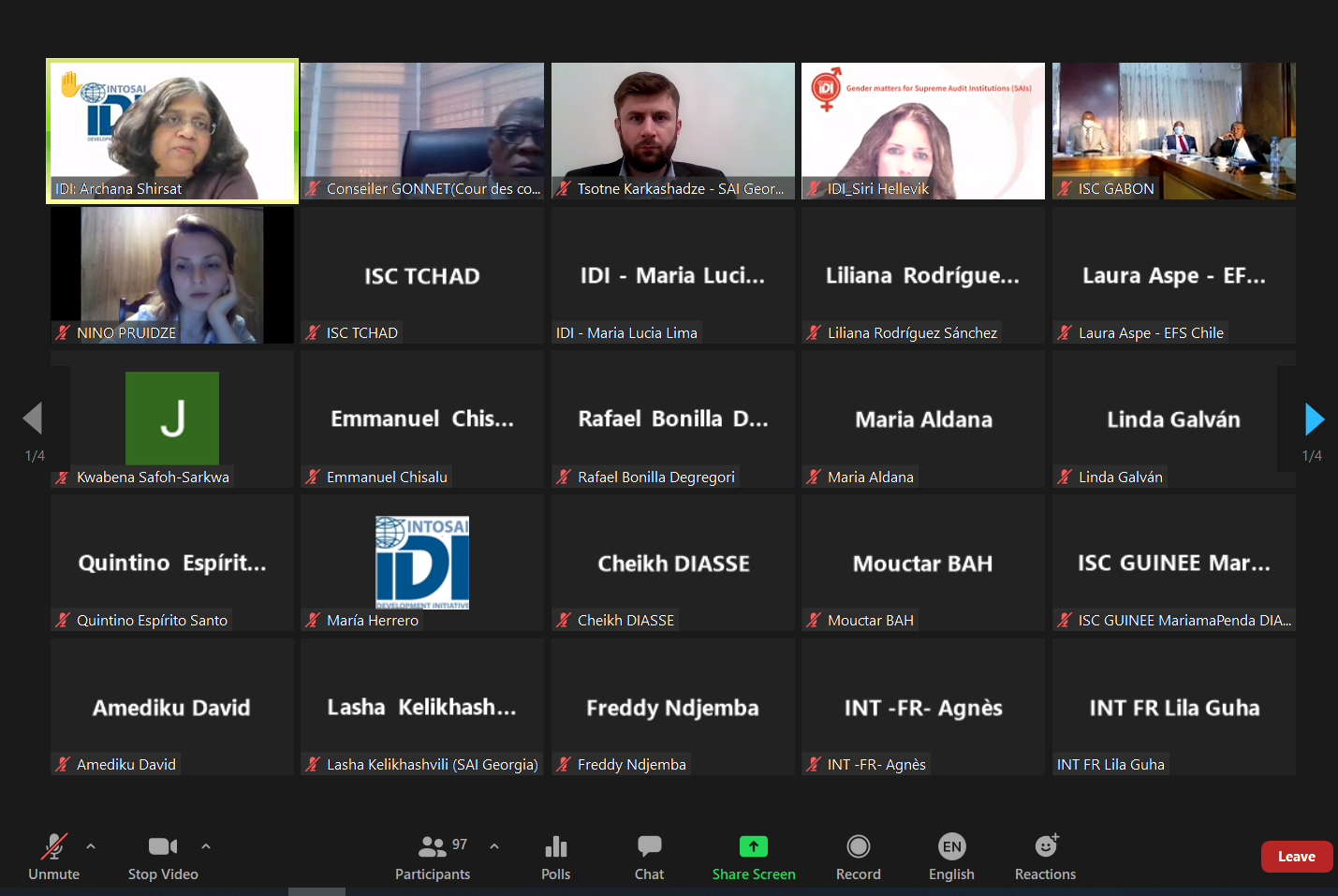Go to previous page of gallery view
Screen dimensions: 1338x896
click(33, 419)
